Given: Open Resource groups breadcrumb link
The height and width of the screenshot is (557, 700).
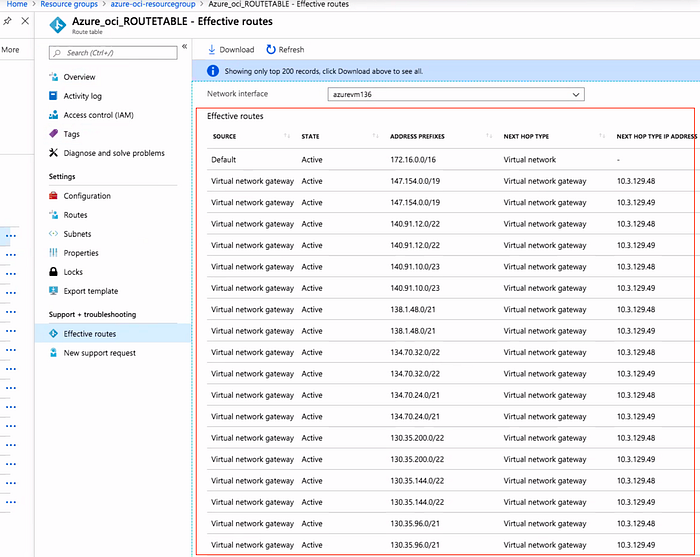Looking at the screenshot, I should 69,4.
